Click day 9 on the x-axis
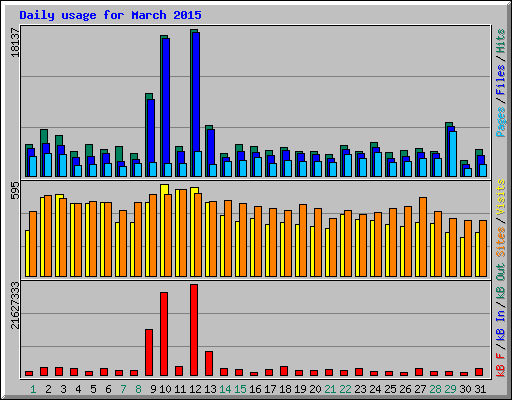Screen dimensions: 512x400 pos(153,389)
